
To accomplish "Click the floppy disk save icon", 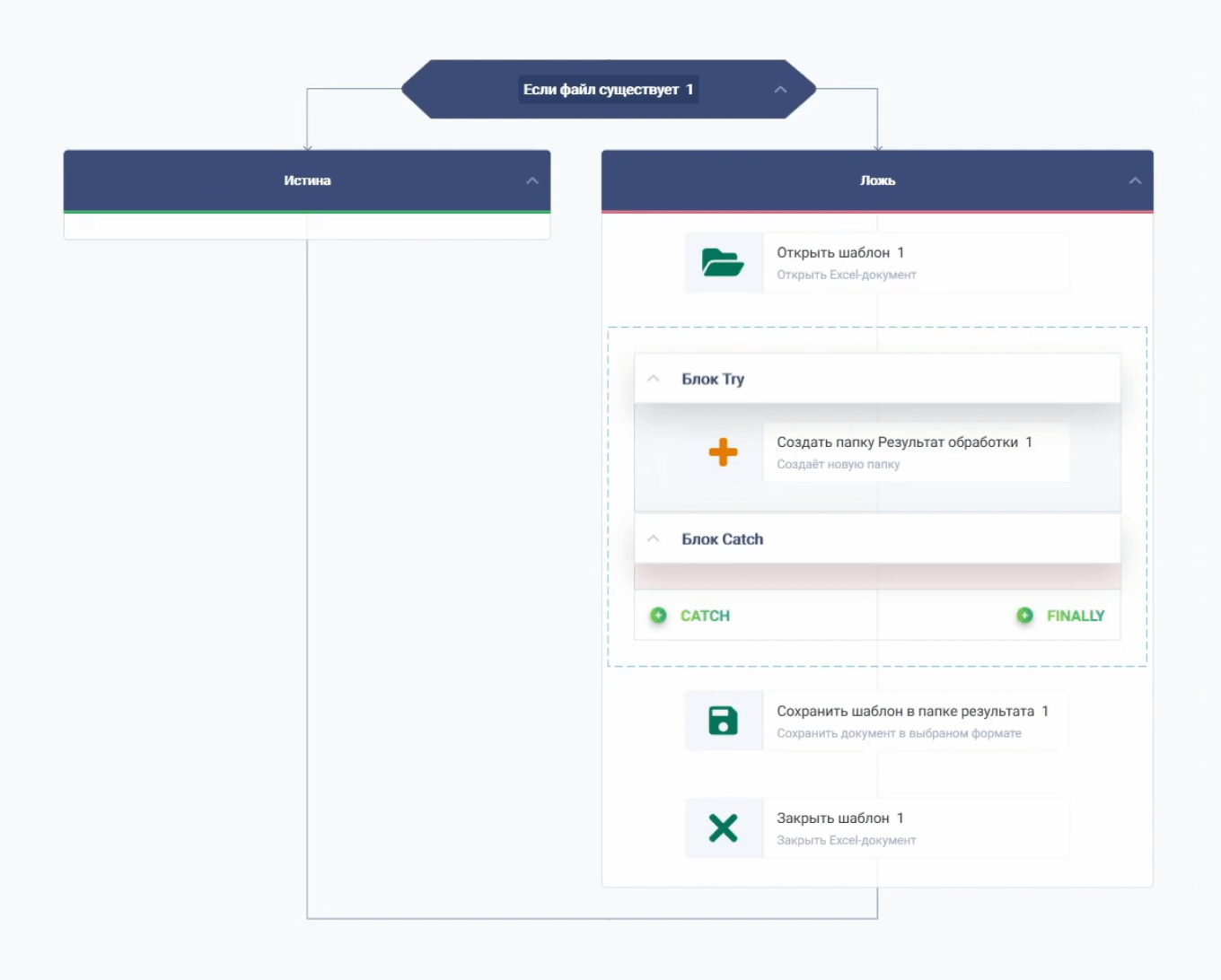I will point(723,721).
